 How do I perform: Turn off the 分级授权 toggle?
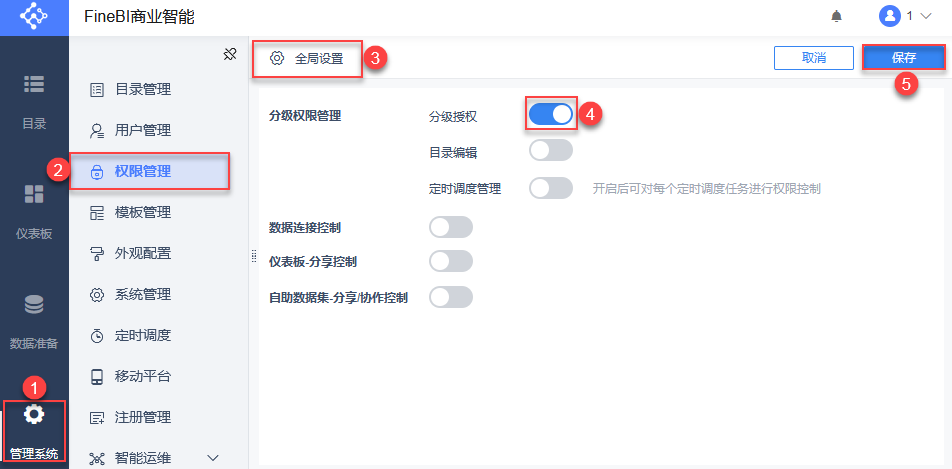(x=551, y=114)
